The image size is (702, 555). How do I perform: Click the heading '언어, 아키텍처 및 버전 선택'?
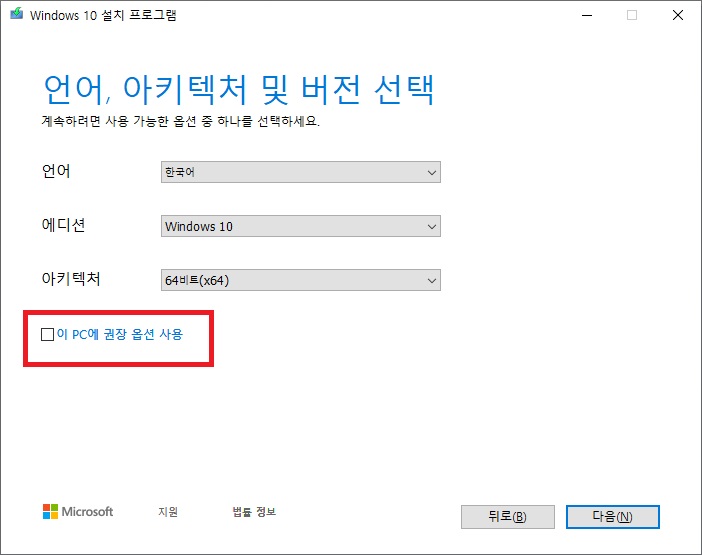tap(239, 90)
